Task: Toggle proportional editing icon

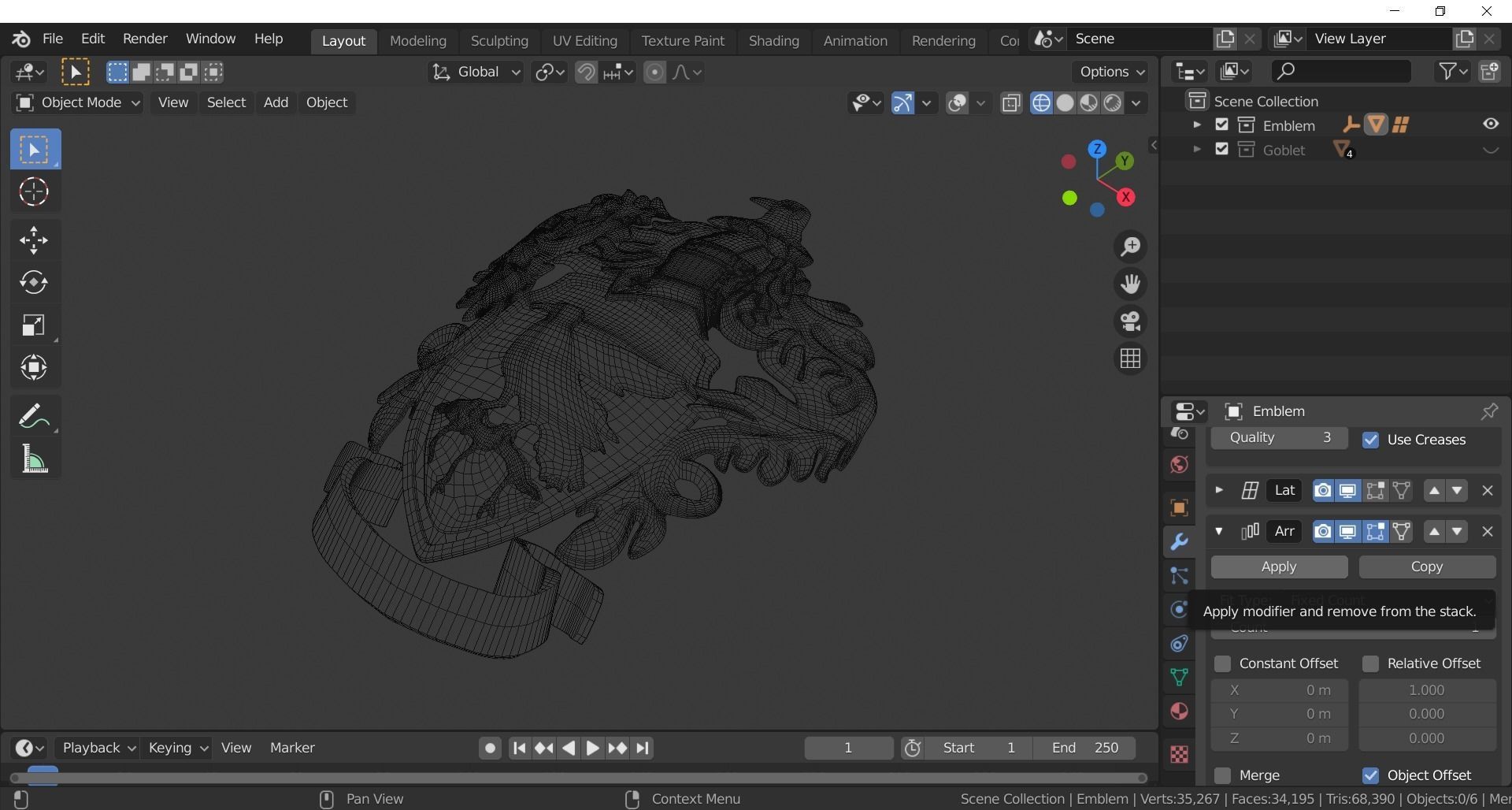Action: (x=654, y=72)
